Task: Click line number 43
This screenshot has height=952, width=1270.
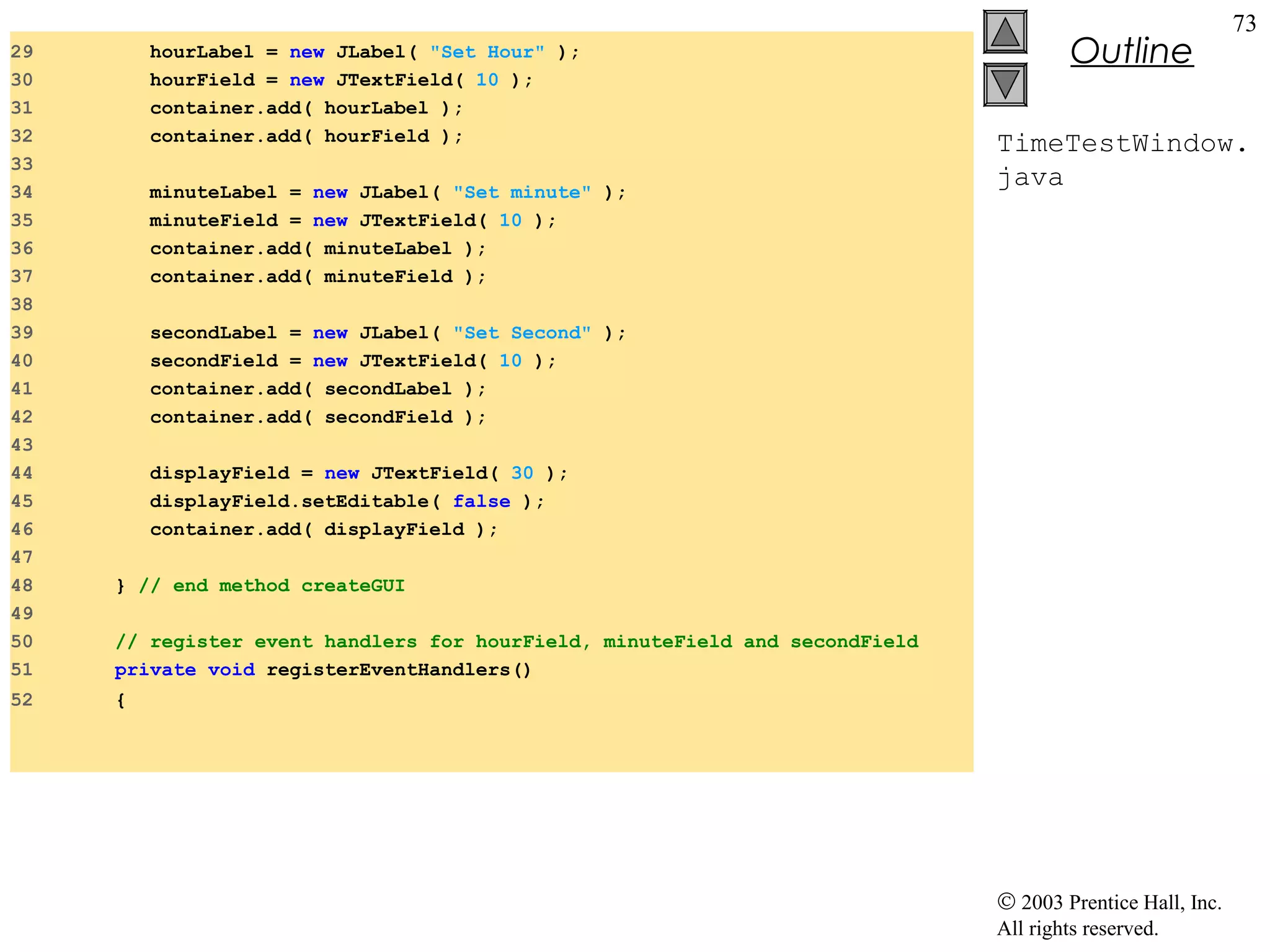Action: point(22,445)
